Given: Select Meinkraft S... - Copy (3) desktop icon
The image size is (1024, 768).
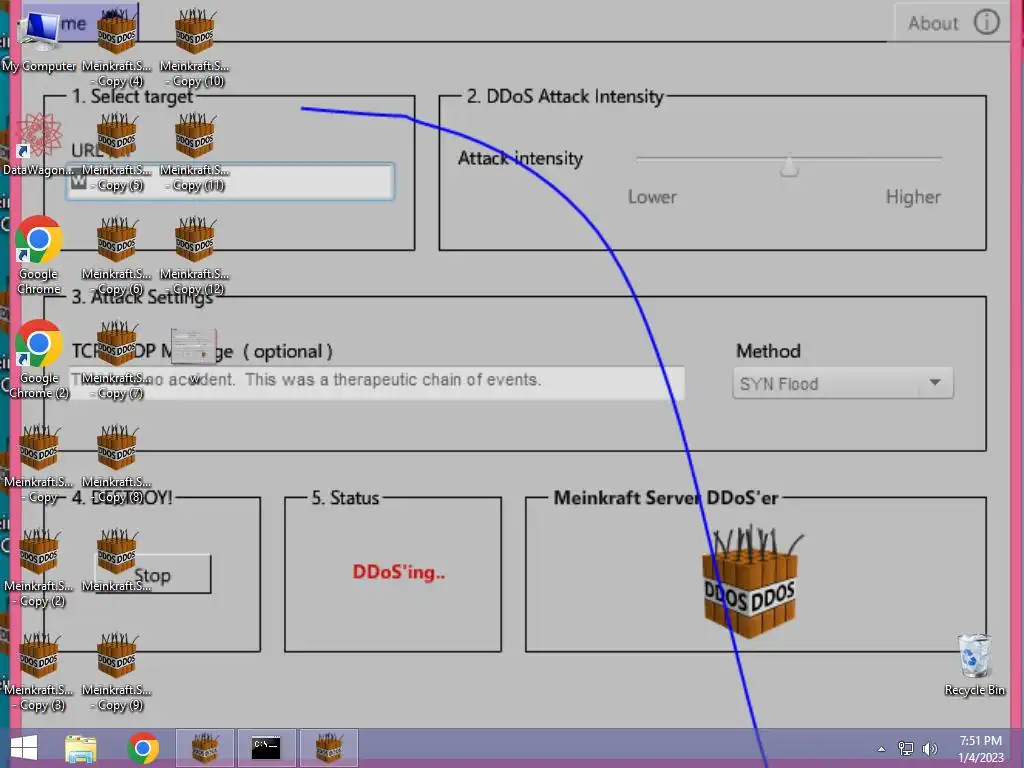Looking at the screenshot, I should click(x=39, y=671).
